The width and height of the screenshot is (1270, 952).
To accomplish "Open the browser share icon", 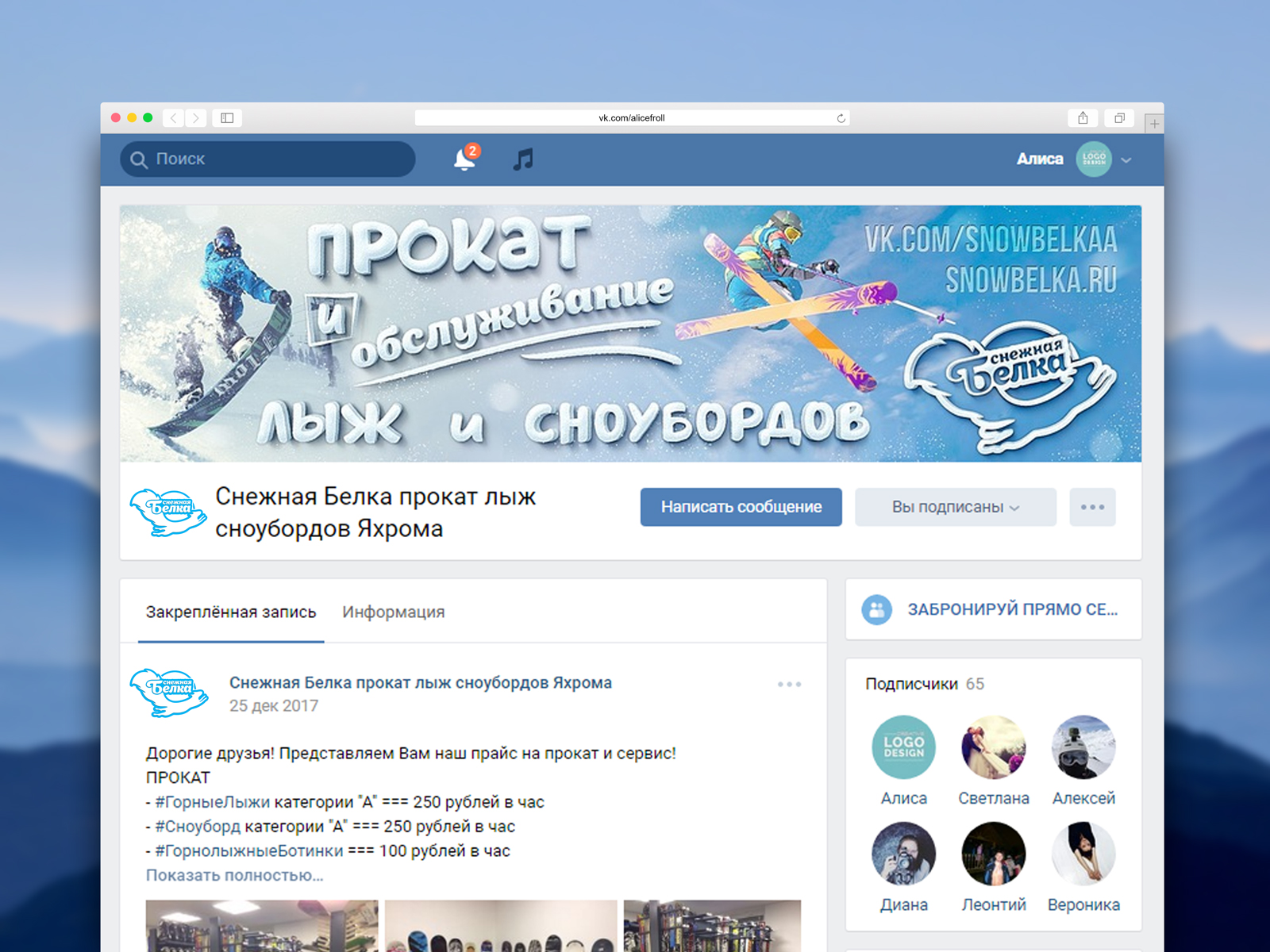I will click(1083, 118).
